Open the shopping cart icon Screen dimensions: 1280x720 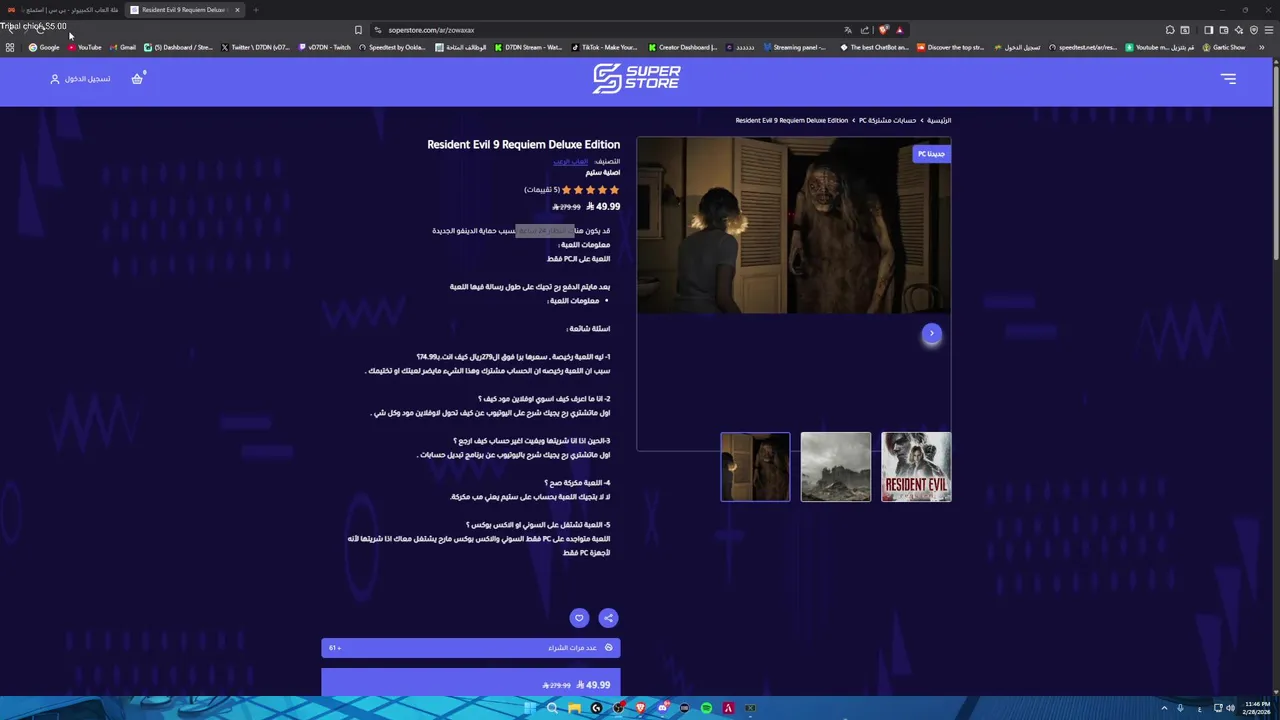(137, 79)
